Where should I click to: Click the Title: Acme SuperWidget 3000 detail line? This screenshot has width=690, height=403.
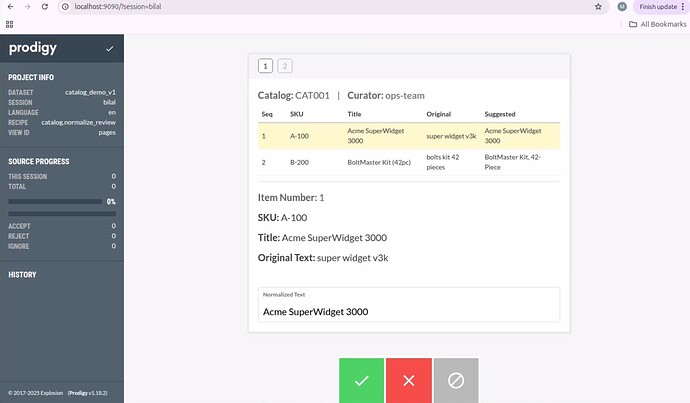pyautogui.click(x=322, y=238)
